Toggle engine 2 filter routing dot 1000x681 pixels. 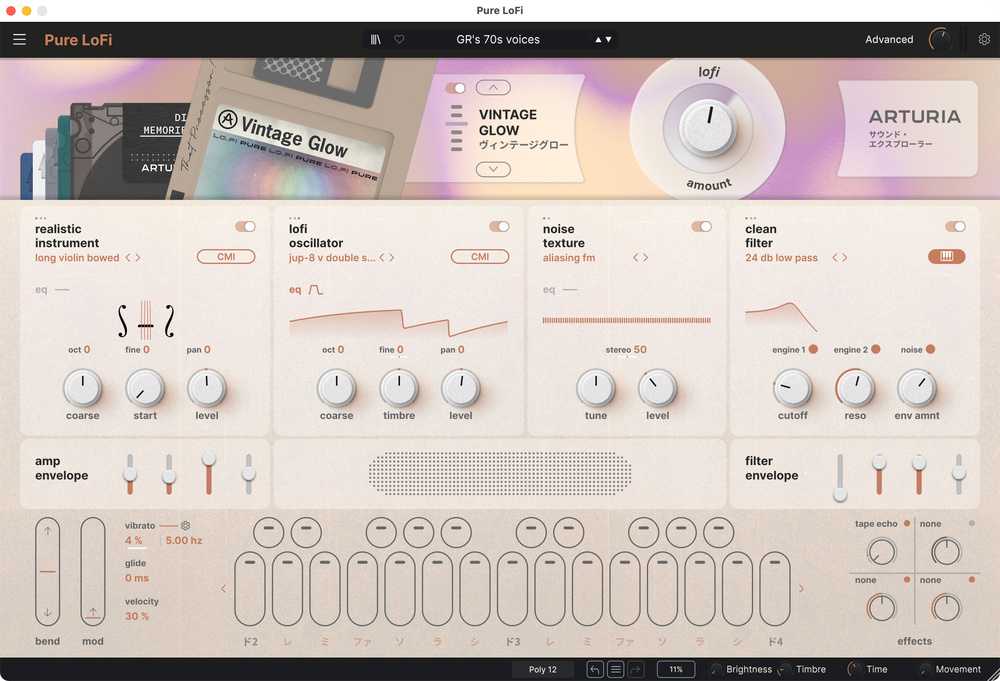[876, 349]
